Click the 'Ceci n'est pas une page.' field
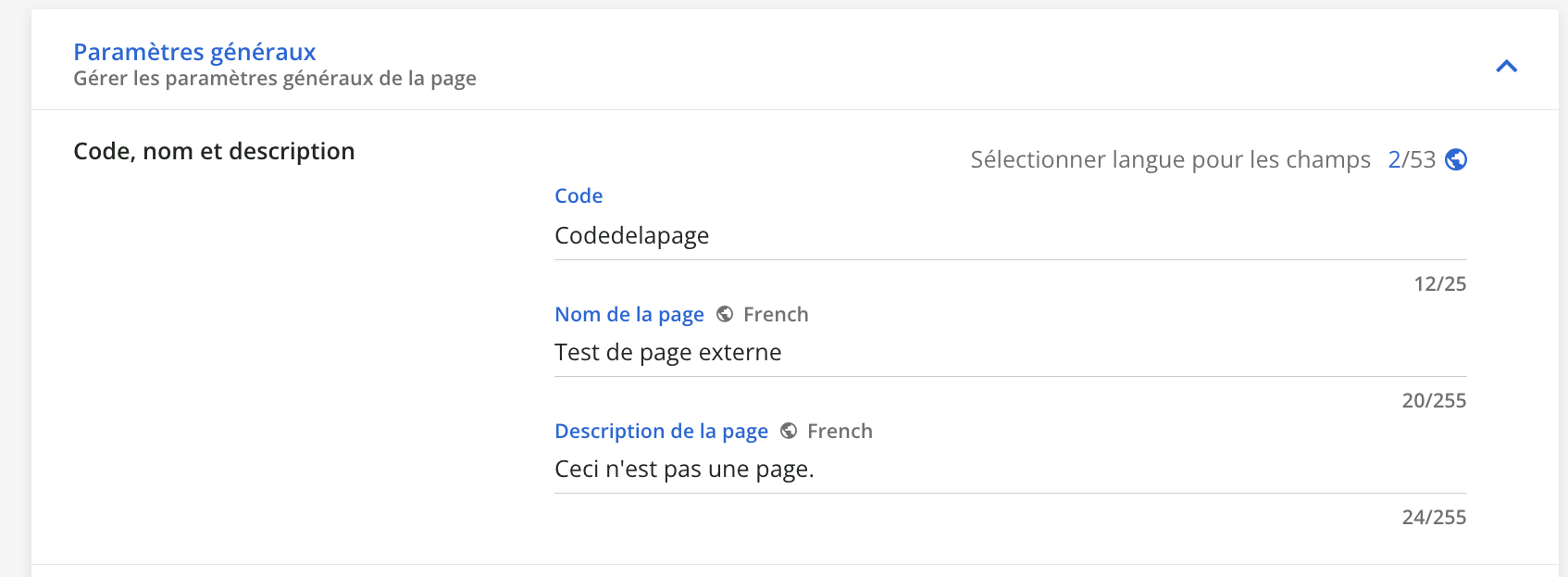 tap(1009, 470)
